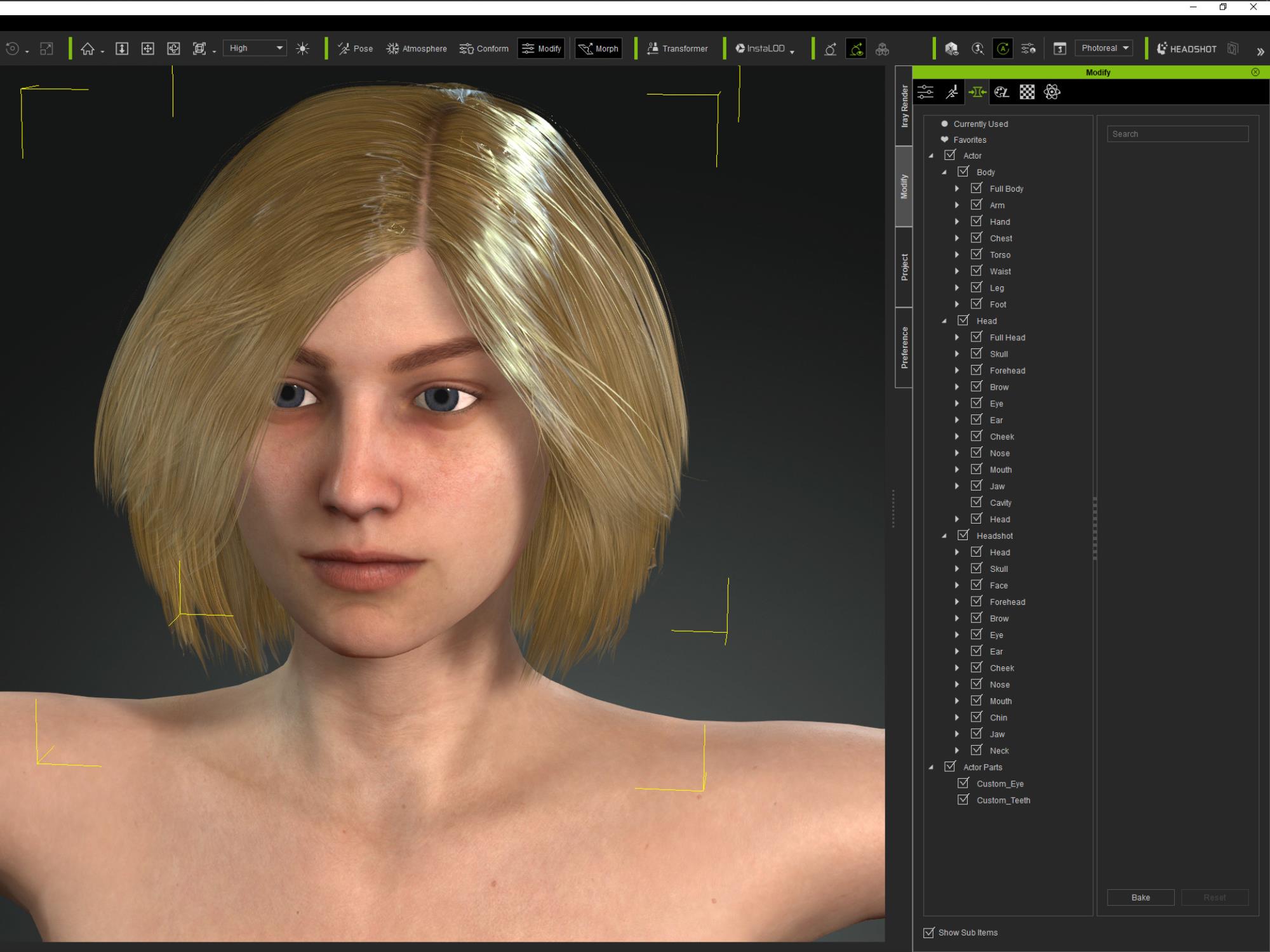Click the sliders-with-gear settings icon
The image size is (1270, 952).
coord(1029,49)
